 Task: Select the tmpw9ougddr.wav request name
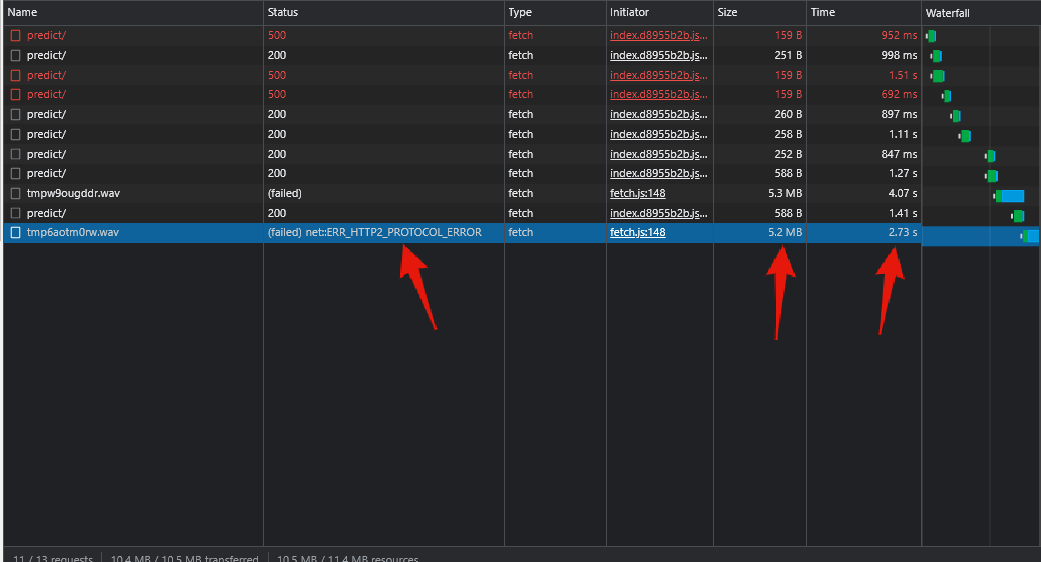[73, 194]
